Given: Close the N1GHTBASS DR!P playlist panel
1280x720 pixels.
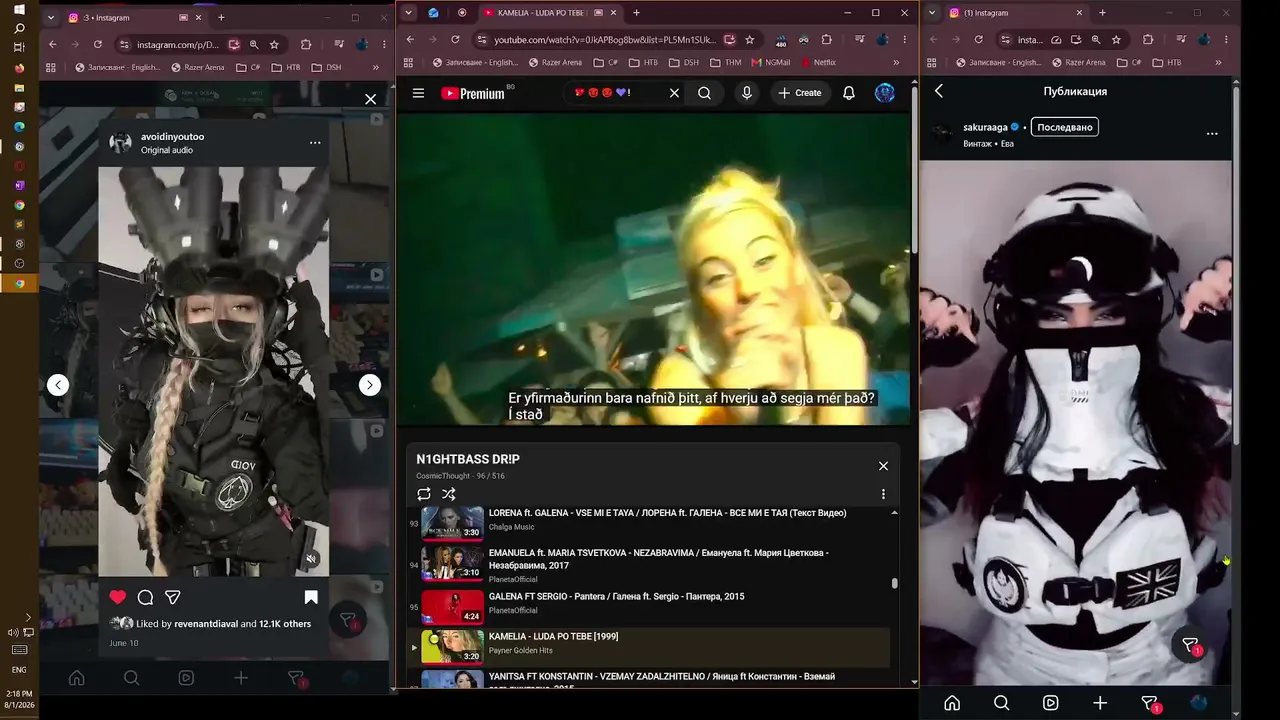Looking at the screenshot, I should [x=883, y=466].
